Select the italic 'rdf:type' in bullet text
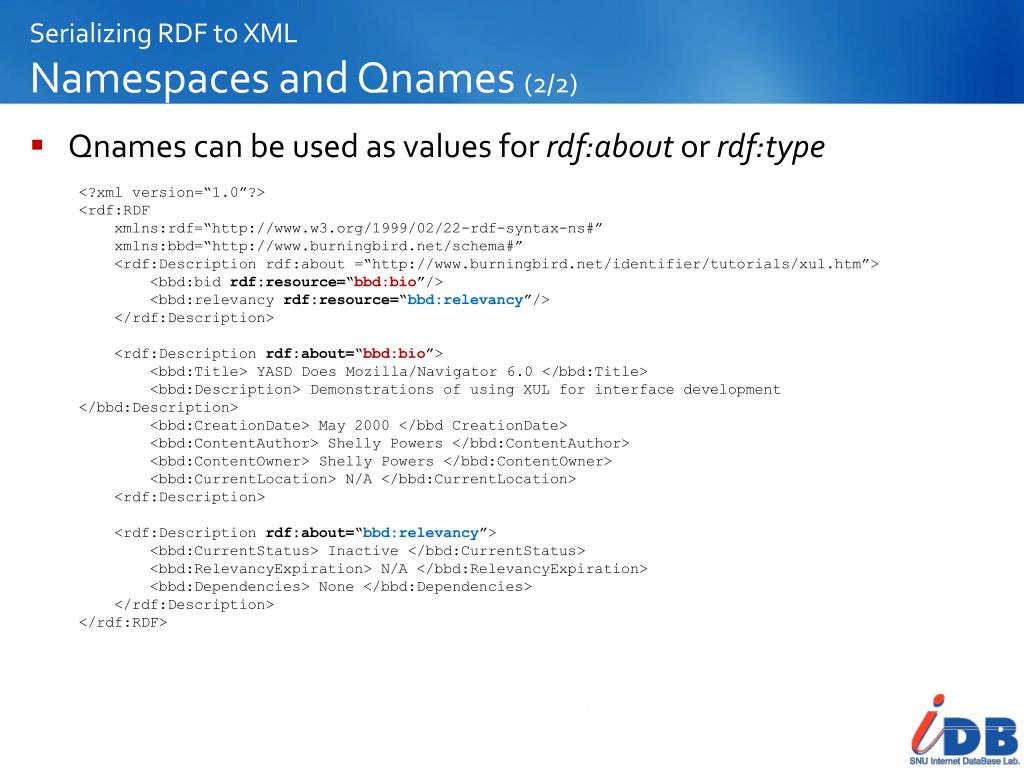The image size is (1024, 768). point(771,146)
